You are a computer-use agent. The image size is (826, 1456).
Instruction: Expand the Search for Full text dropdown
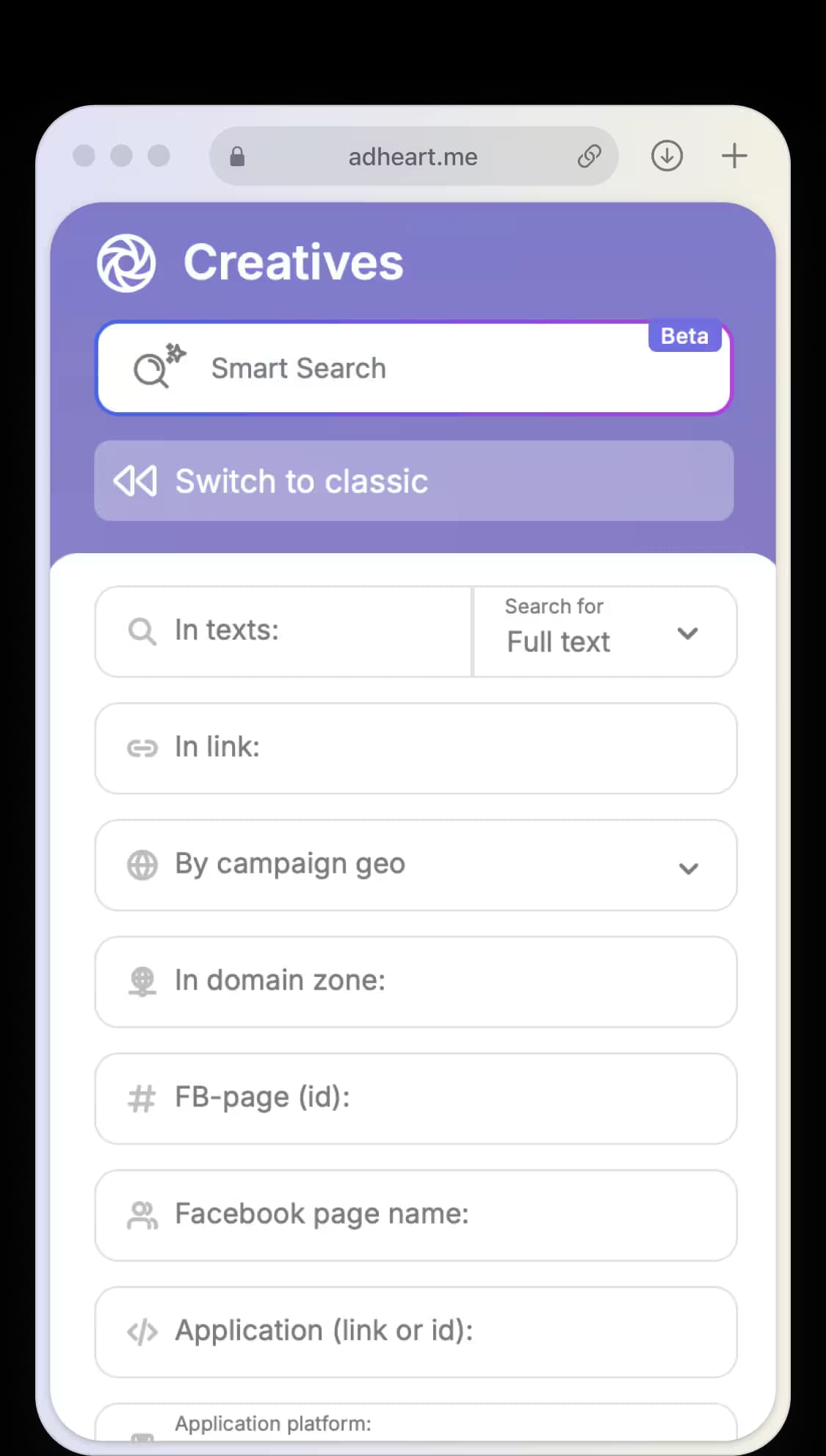[688, 633]
